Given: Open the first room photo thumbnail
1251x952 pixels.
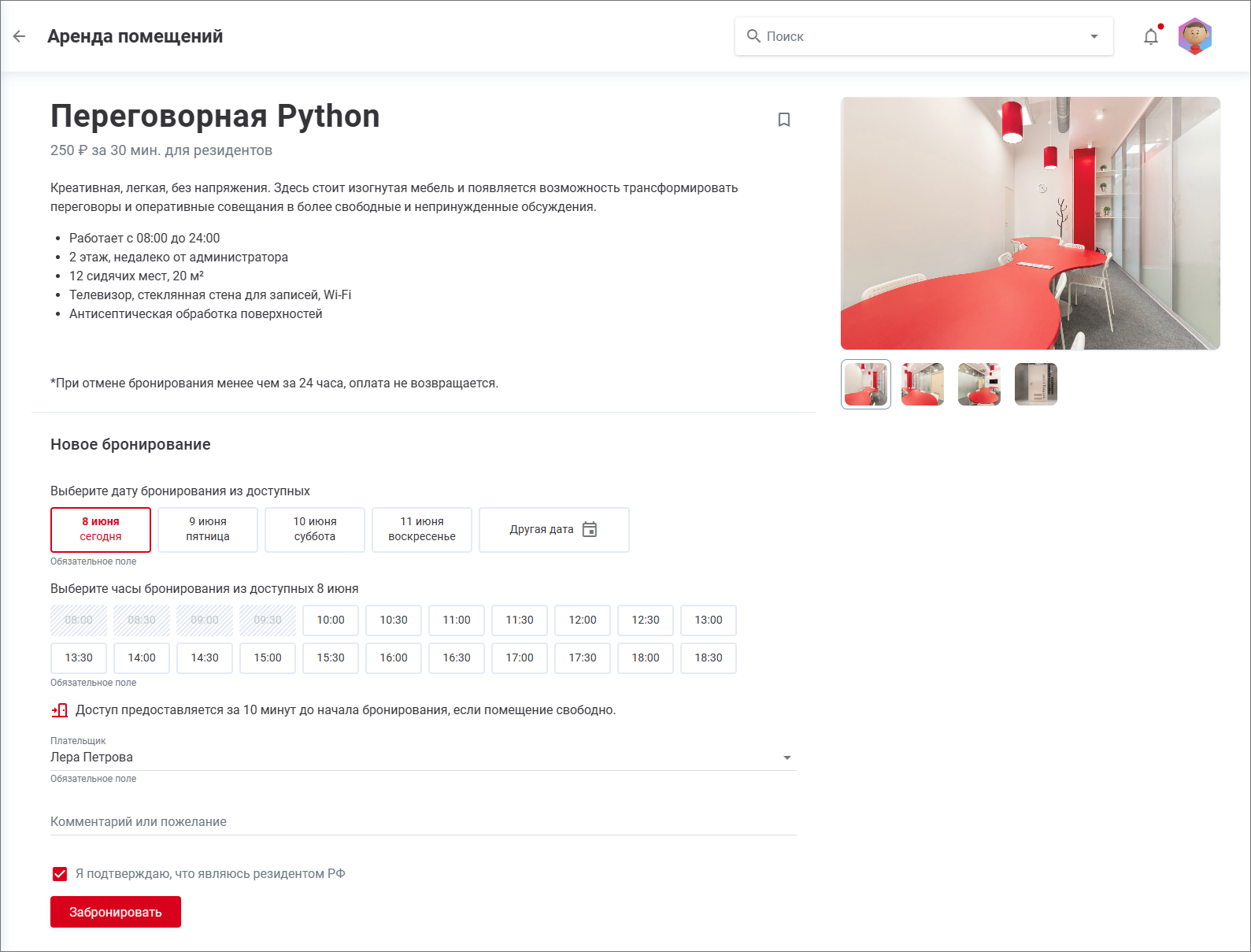Looking at the screenshot, I should tap(866, 384).
